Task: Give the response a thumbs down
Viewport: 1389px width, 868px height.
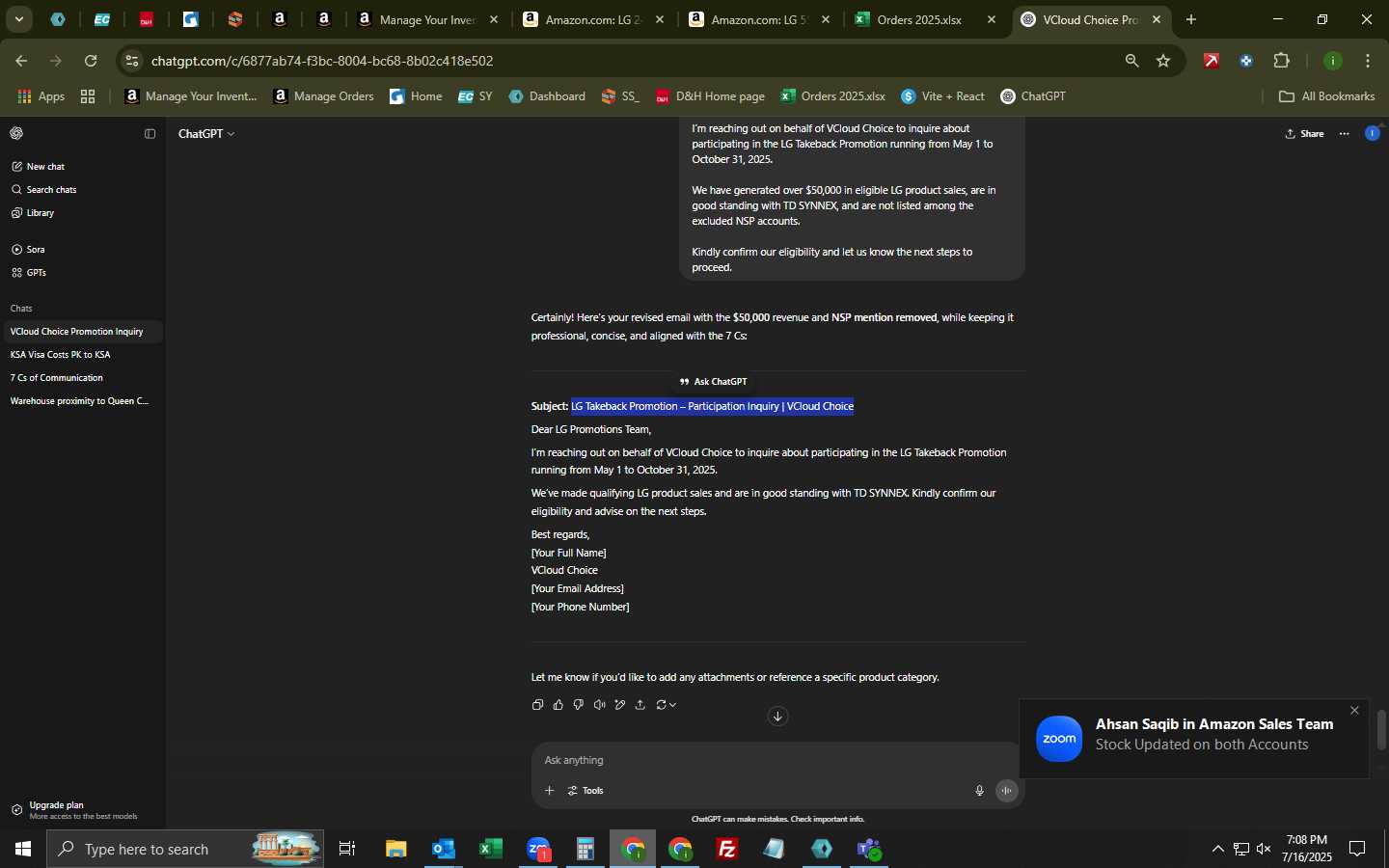Action: point(579,705)
